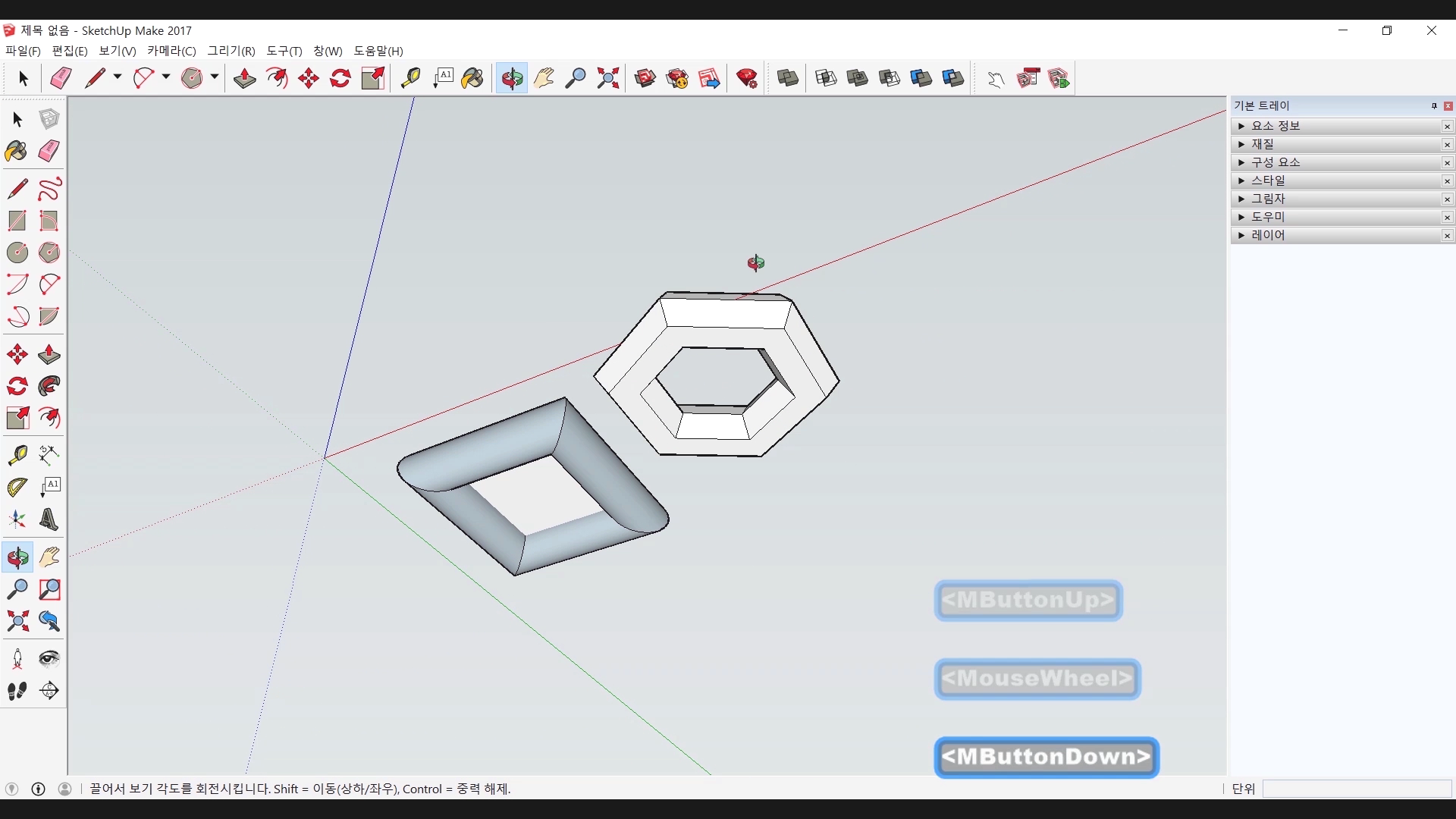Viewport: 1456px width, 819px height.
Task: Open the Arc tool dropdown arrow
Action: pos(165,77)
